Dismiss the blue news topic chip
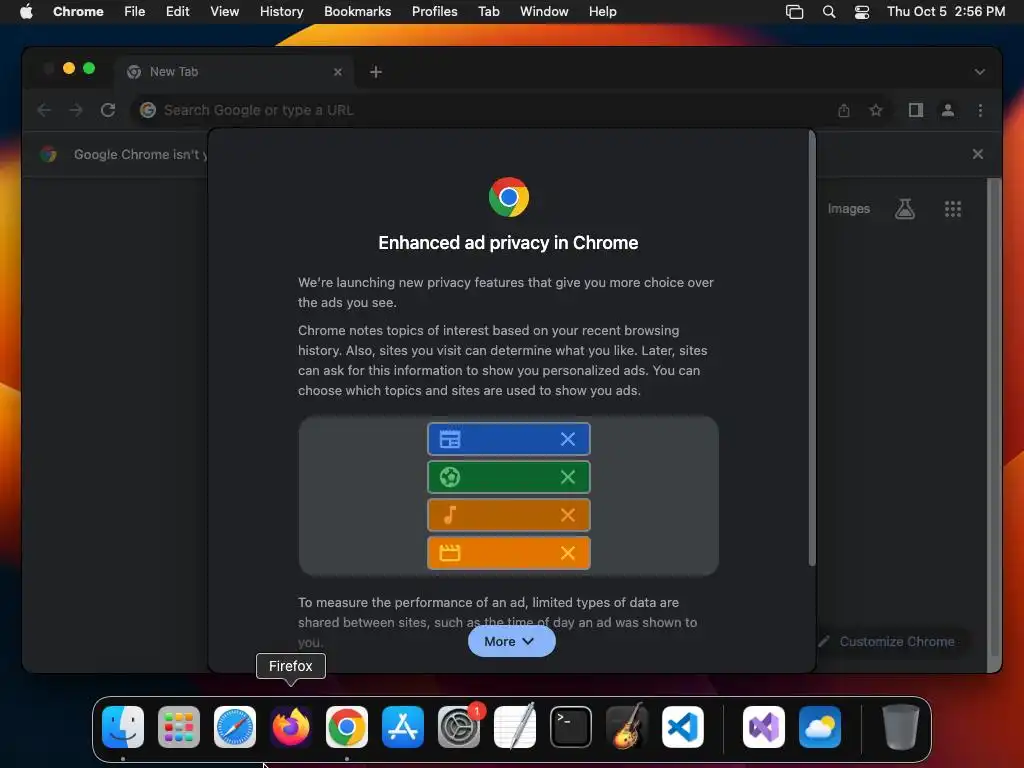Viewport: 1024px width, 768px height. click(x=568, y=440)
